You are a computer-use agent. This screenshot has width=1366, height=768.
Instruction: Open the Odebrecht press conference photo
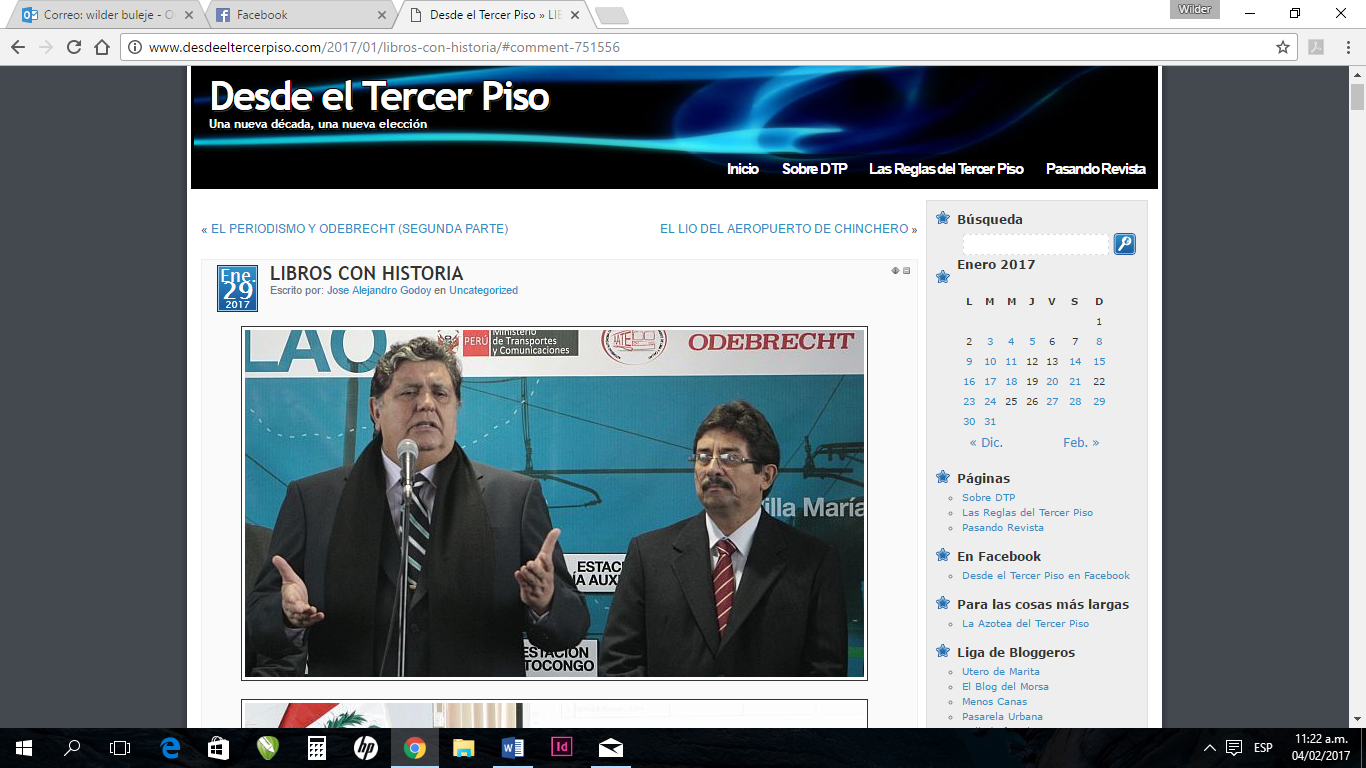click(x=554, y=503)
